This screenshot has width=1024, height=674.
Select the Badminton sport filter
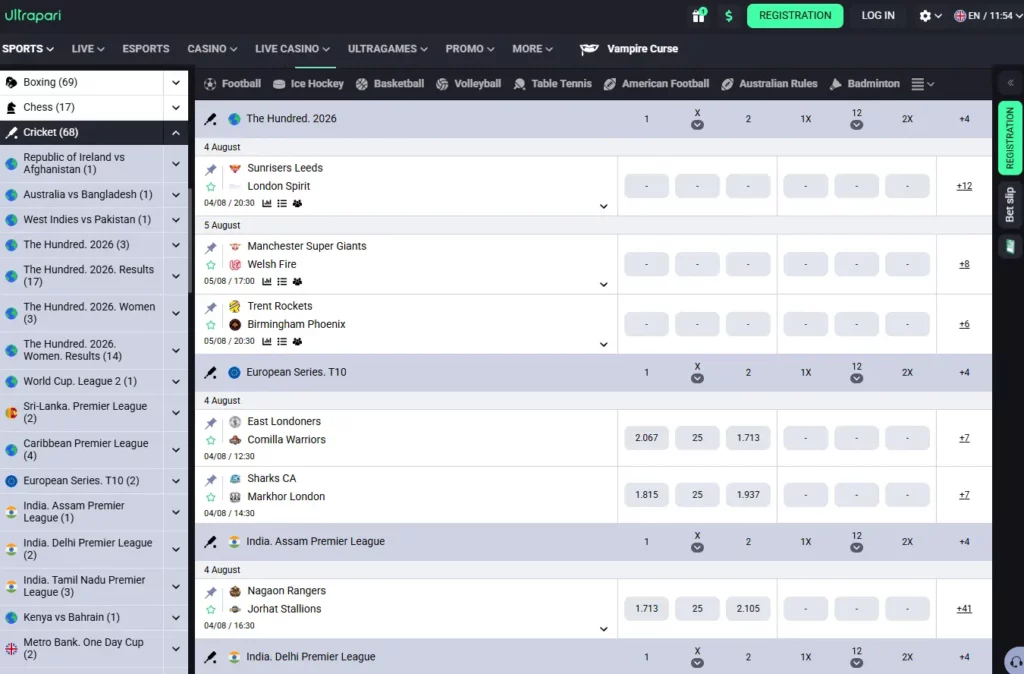pos(865,84)
